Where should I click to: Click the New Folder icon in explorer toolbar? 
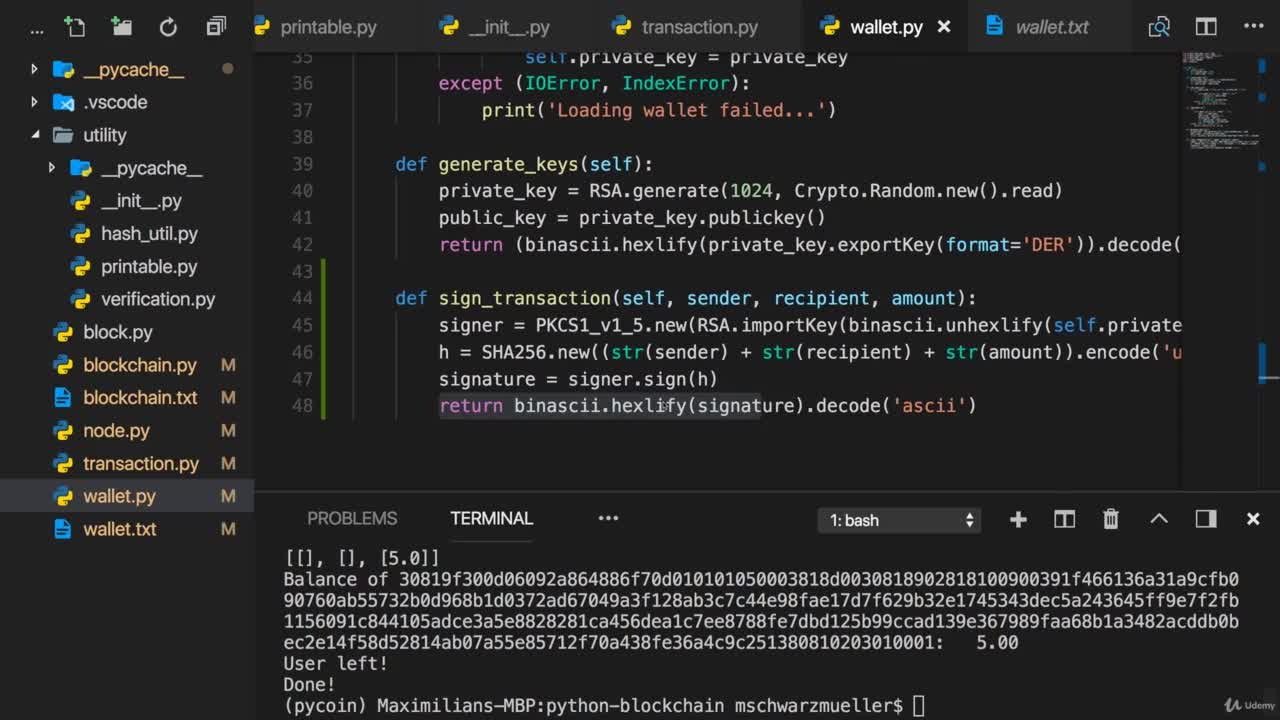(121, 27)
